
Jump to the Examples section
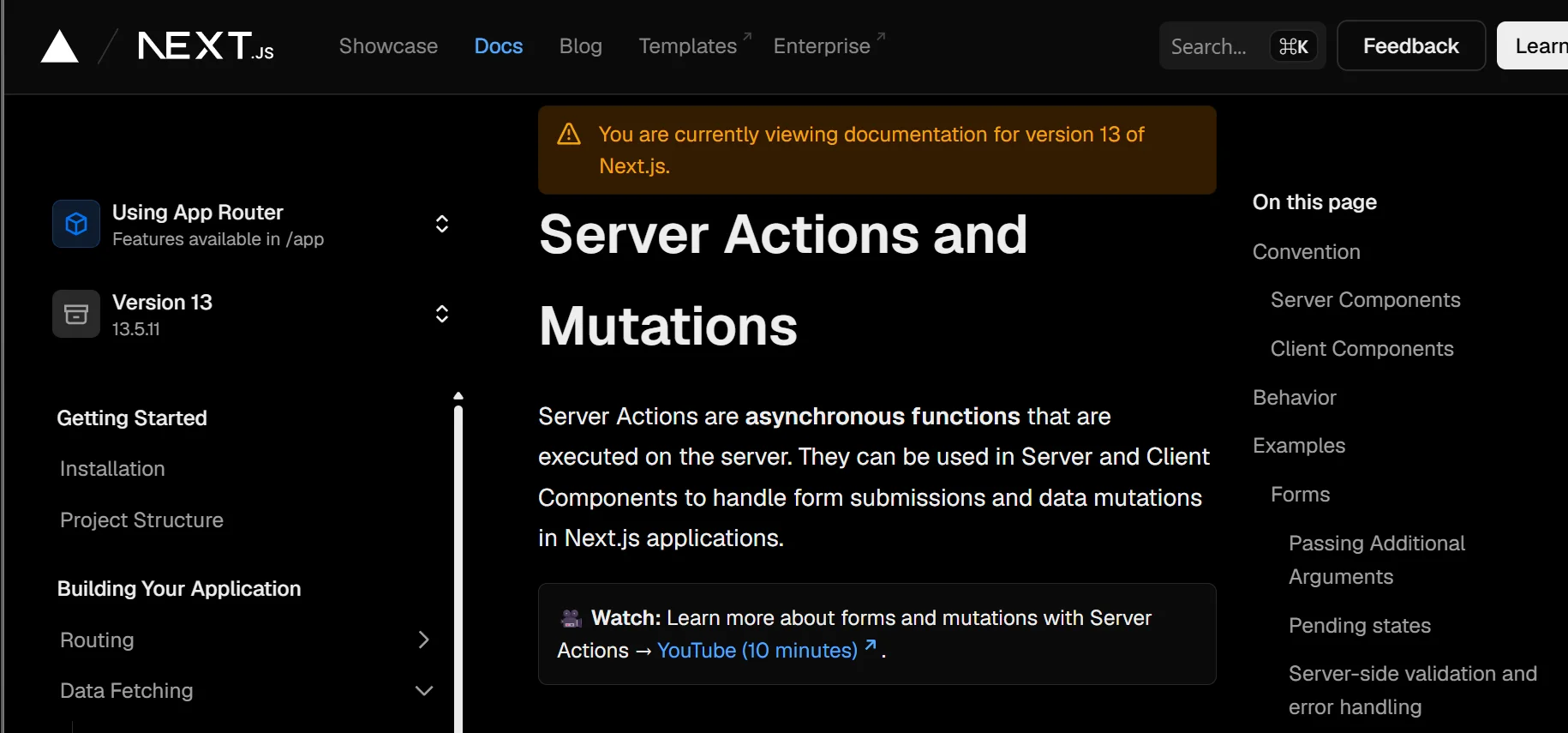pos(1299,446)
